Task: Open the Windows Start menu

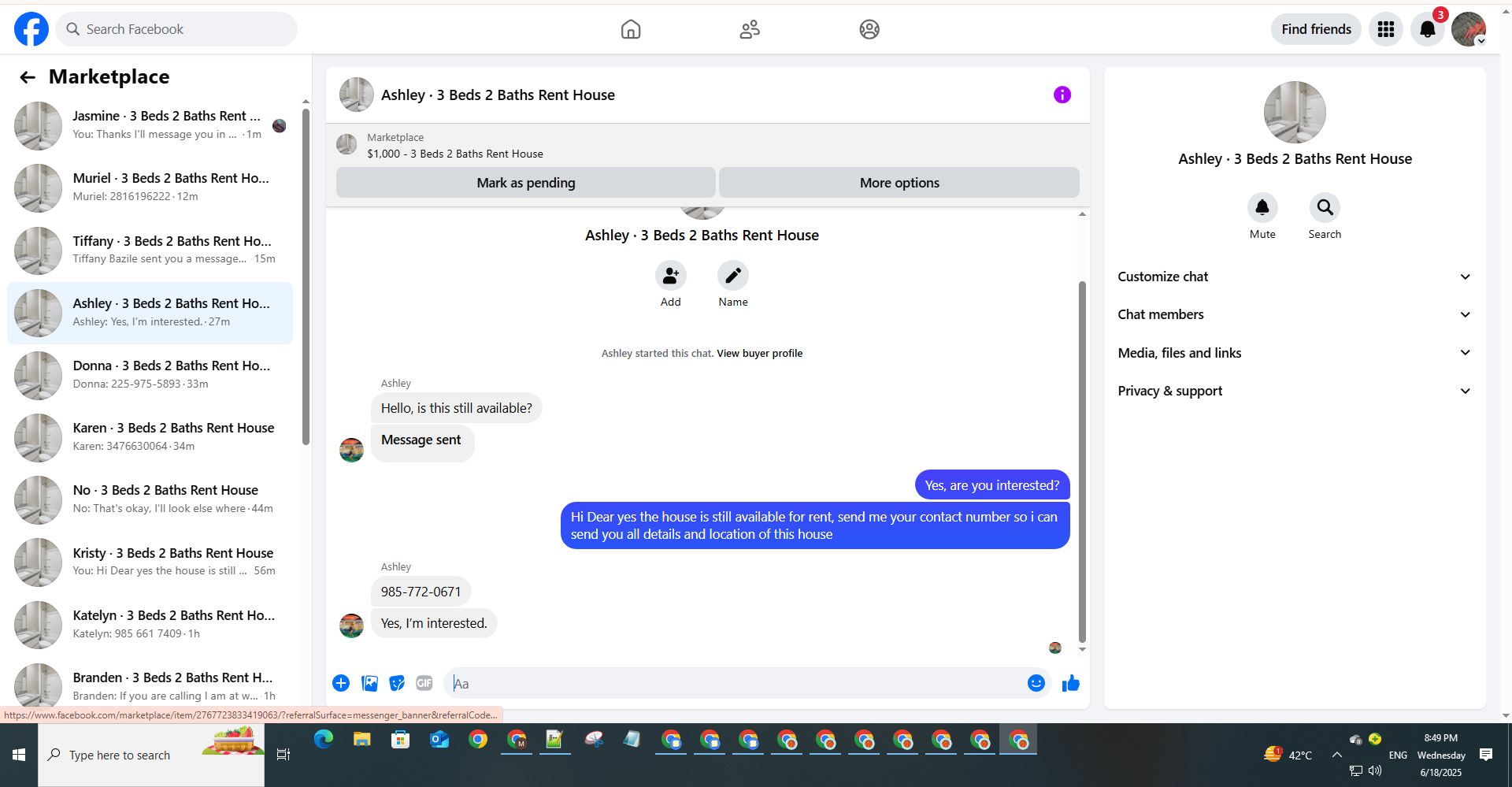Action: (19, 755)
